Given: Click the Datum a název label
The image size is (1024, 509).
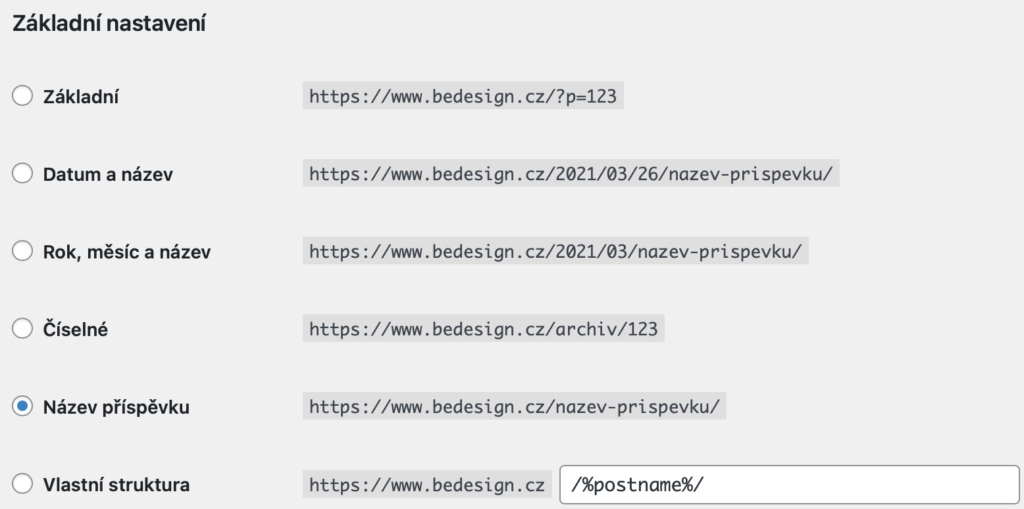Looking at the screenshot, I should [108, 174].
